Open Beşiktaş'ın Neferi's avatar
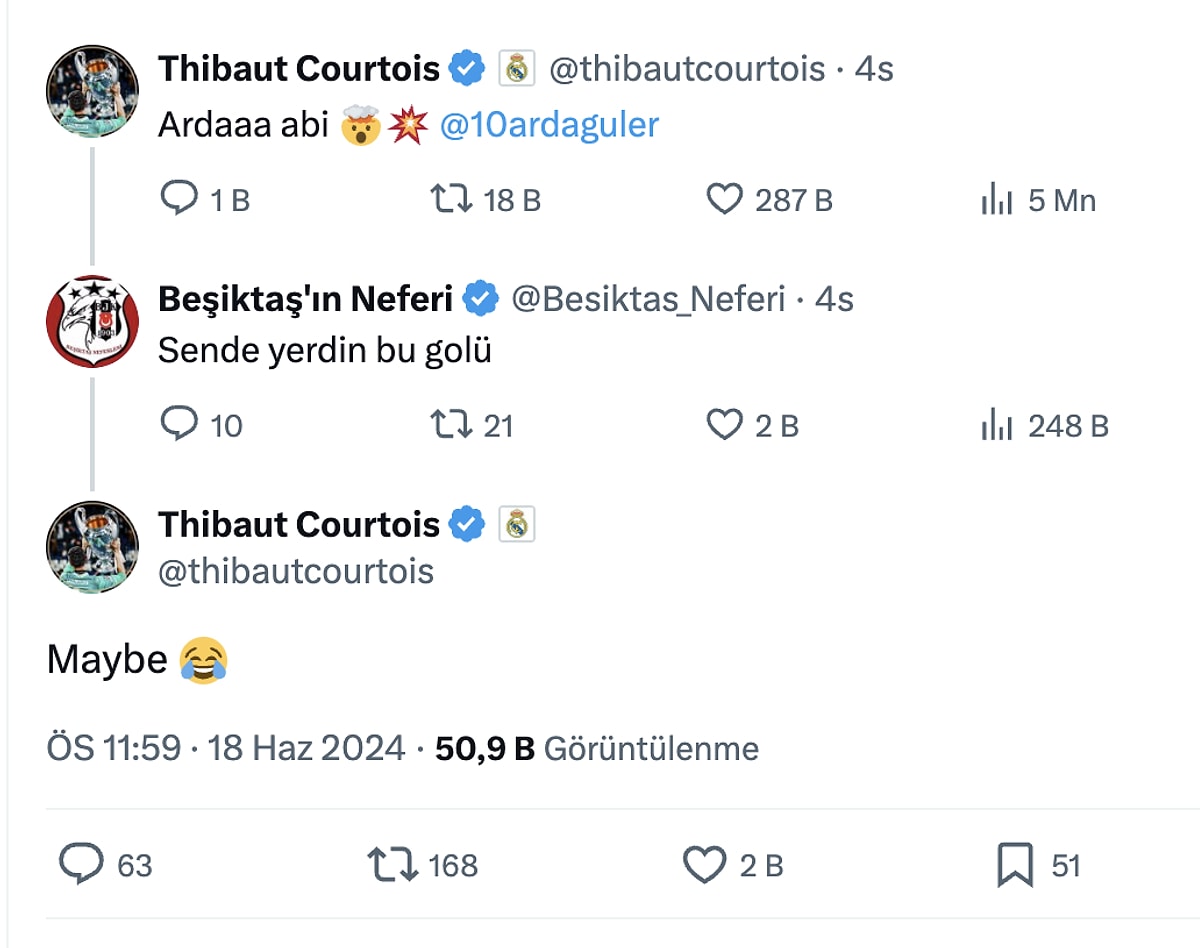The image size is (1200, 948). coord(92,320)
